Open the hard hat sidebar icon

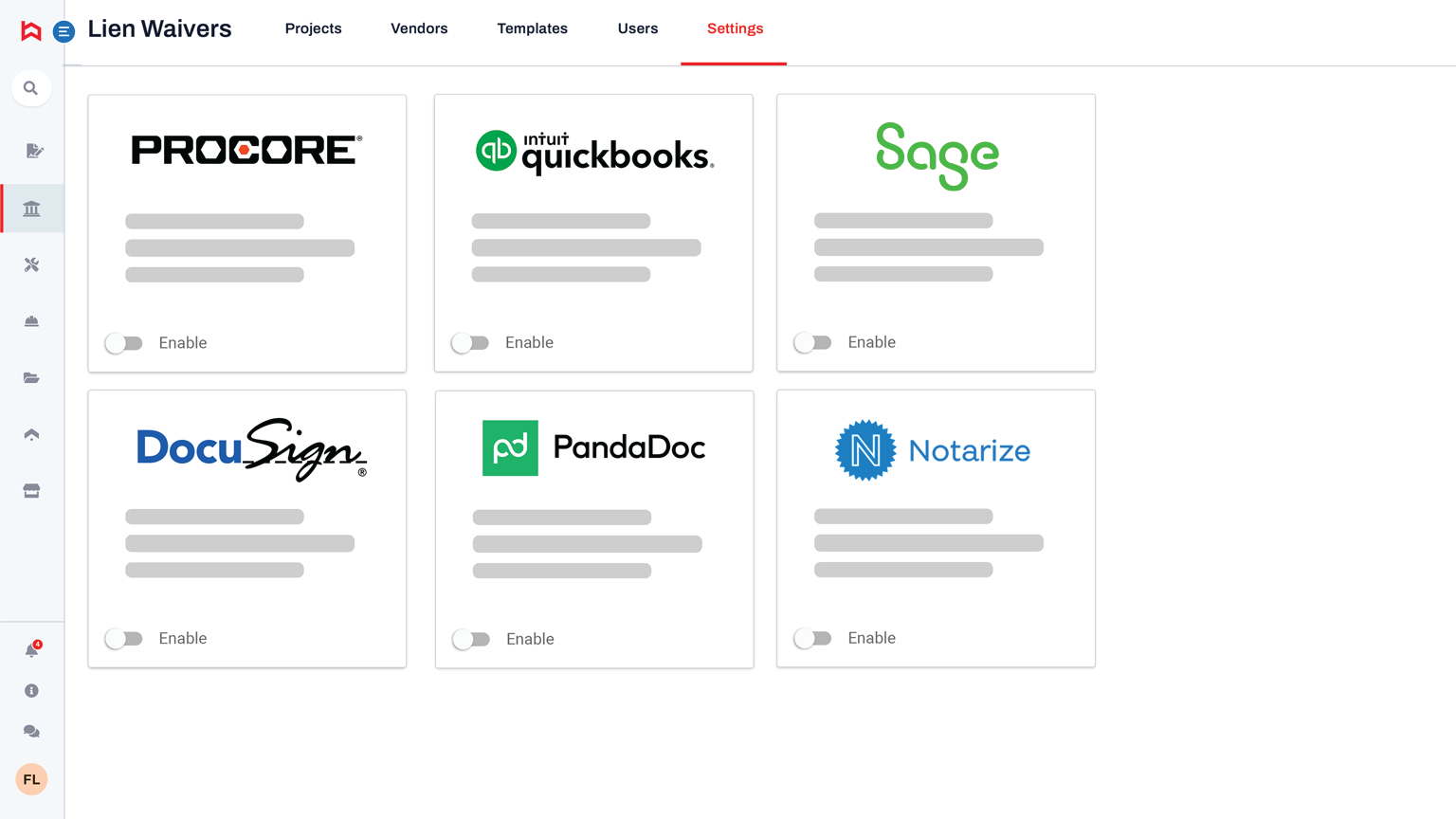[31, 321]
